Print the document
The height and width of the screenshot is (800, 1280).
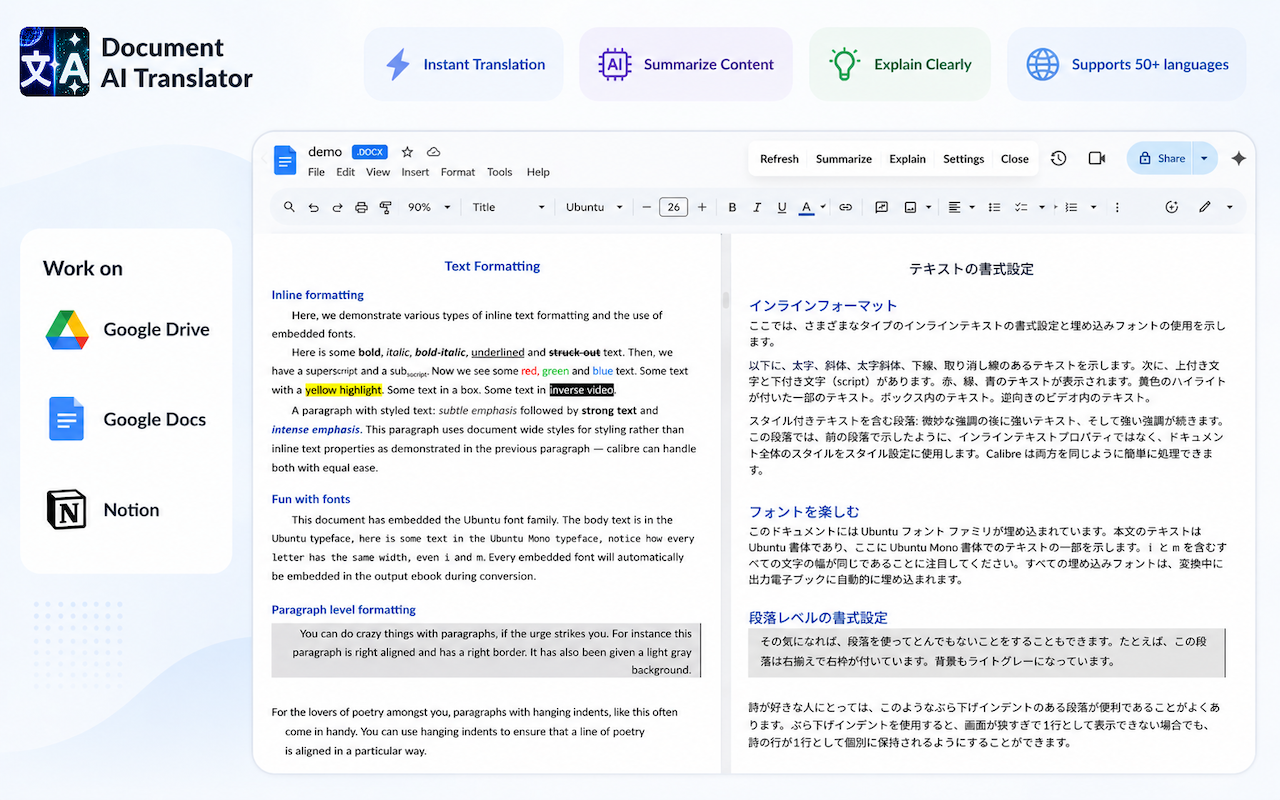pos(361,207)
